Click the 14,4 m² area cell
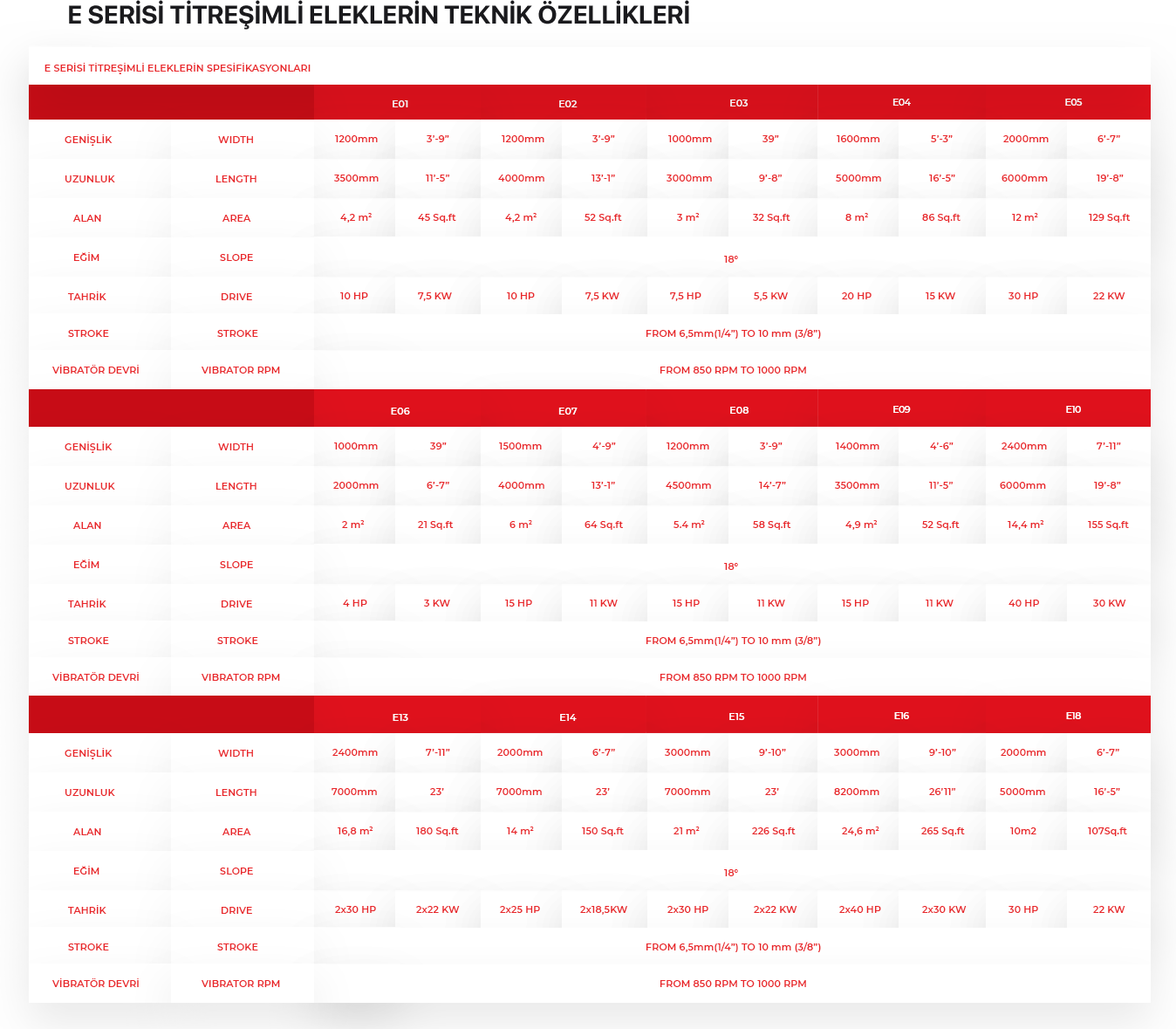 [x=1025, y=525]
